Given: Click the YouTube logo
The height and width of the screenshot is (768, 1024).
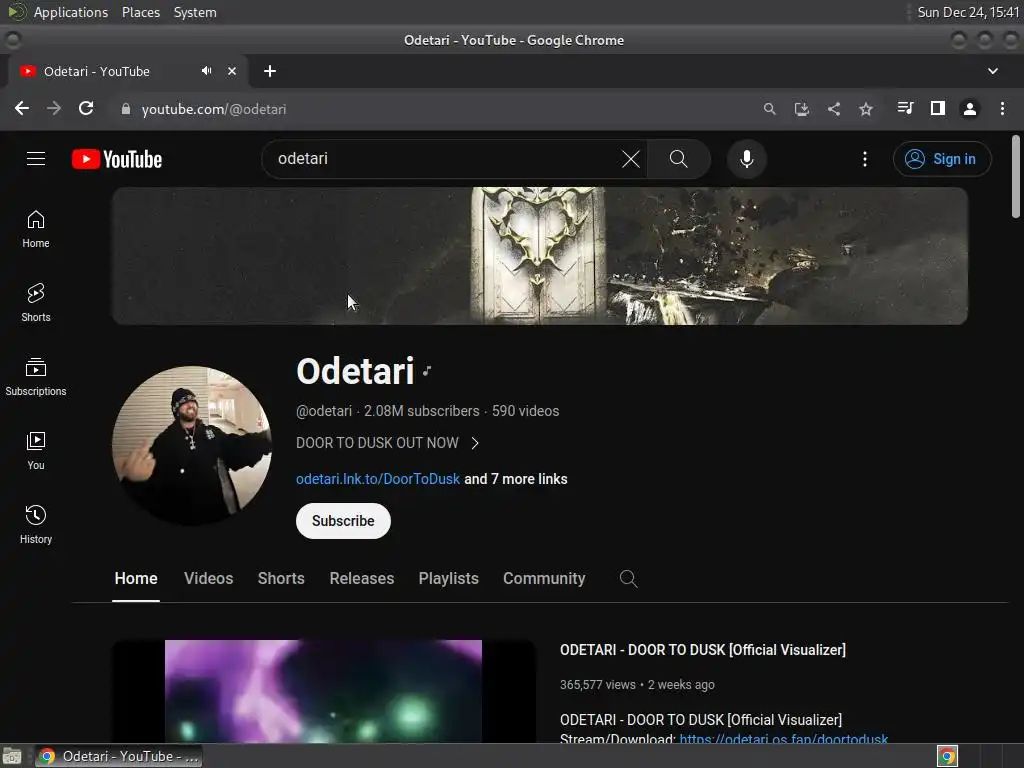Looking at the screenshot, I should (x=117, y=159).
